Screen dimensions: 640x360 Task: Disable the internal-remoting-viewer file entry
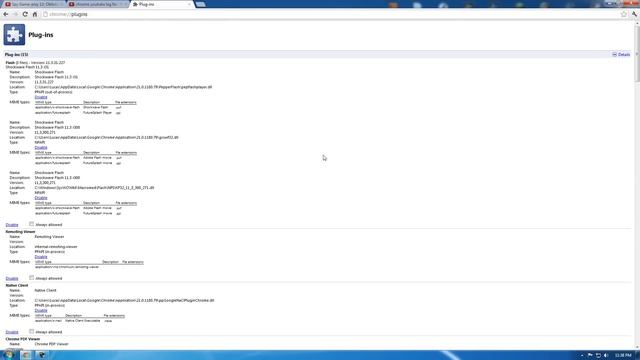[x=41, y=257]
